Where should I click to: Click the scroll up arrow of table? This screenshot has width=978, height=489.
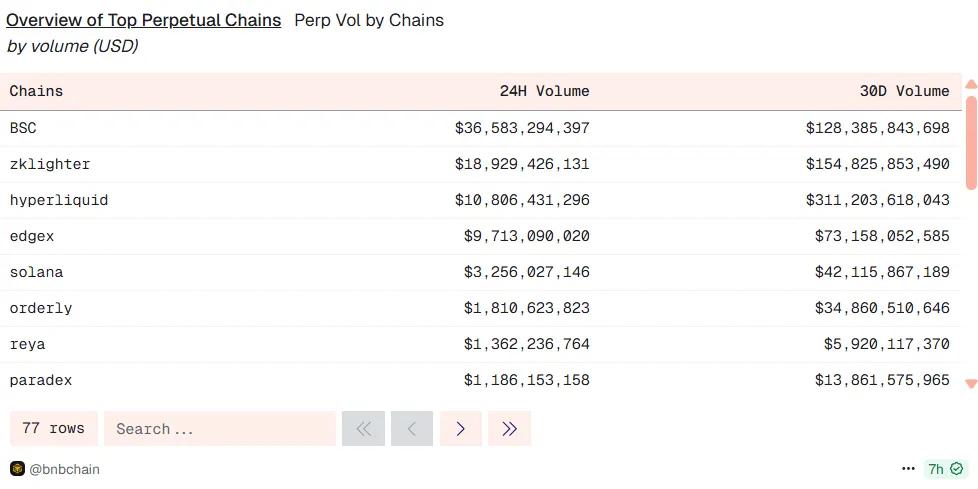(x=970, y=85)
